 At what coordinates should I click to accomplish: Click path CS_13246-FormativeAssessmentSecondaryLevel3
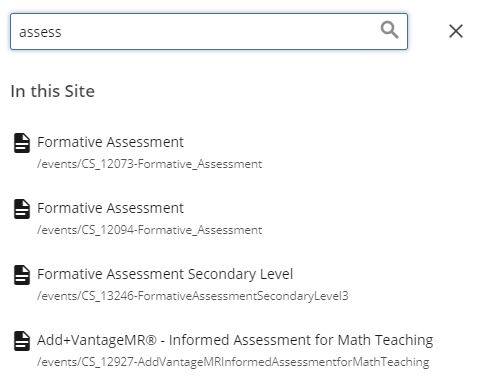point(193,296)
